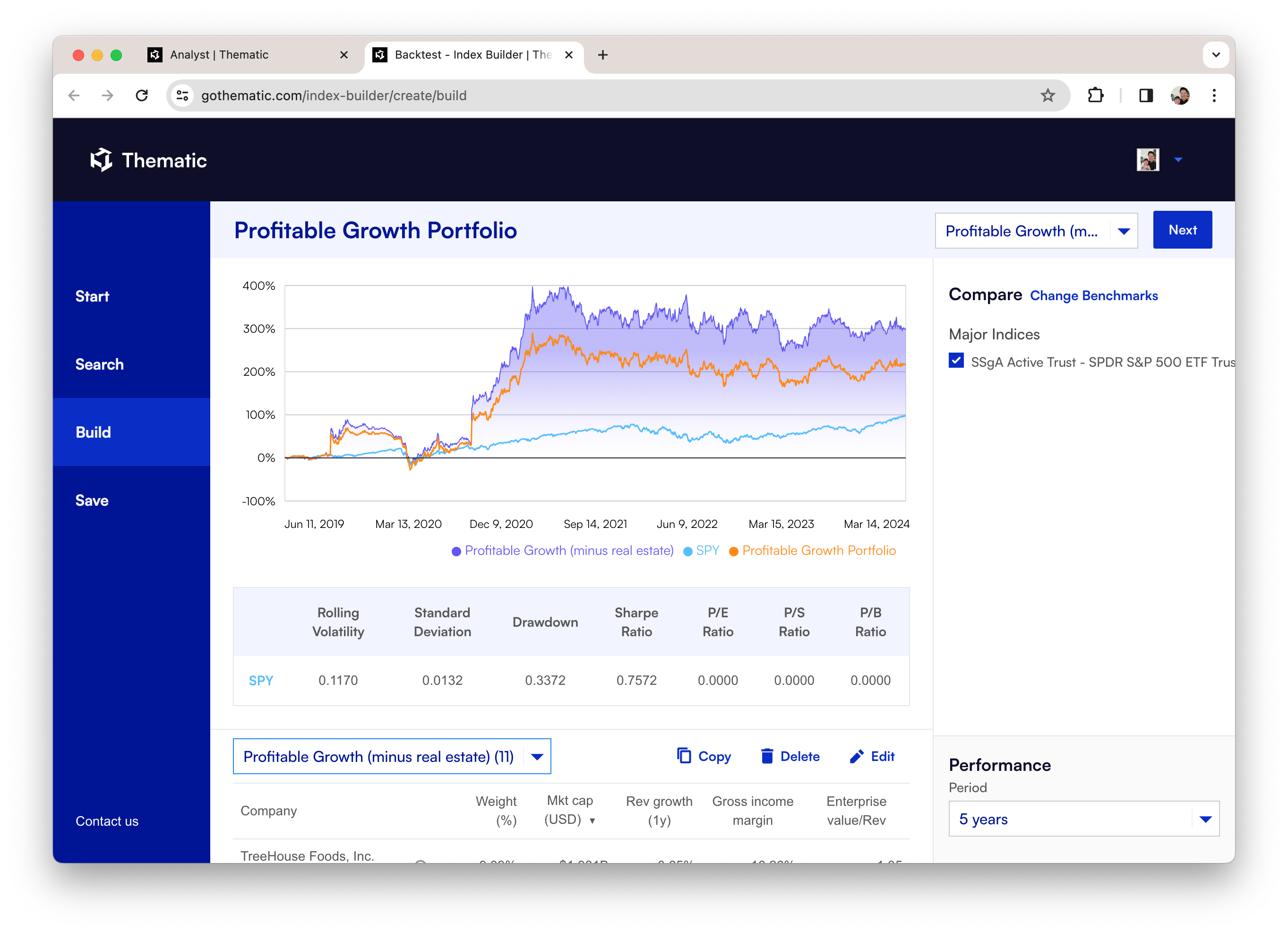
Task: Toggle Profitable Growth Portfolio orange legend dot
Action: coord(734,551)
